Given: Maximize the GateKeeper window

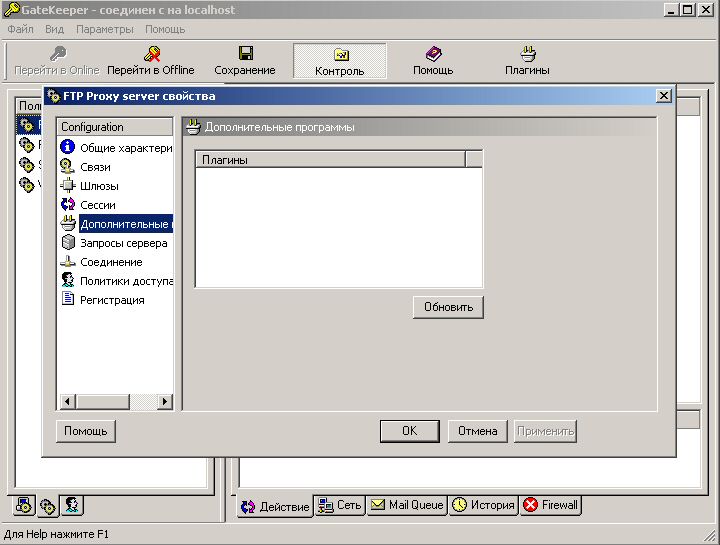Looking at the screenshot, I should [x=687, y=10].
